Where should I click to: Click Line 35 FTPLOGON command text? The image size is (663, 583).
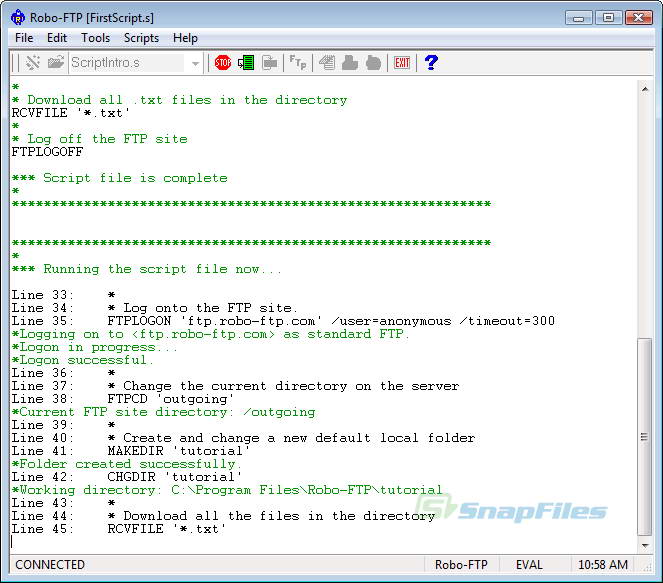[331, 321]
